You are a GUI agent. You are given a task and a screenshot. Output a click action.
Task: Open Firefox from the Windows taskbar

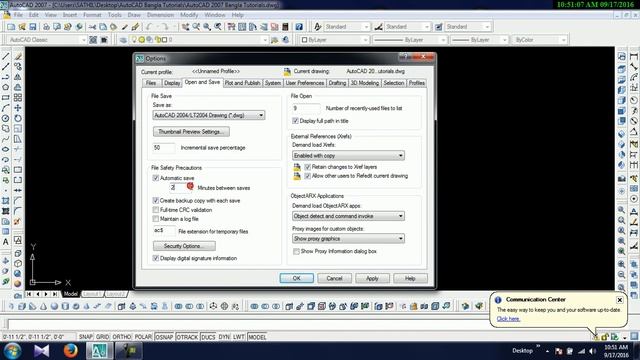pos(70,351)
